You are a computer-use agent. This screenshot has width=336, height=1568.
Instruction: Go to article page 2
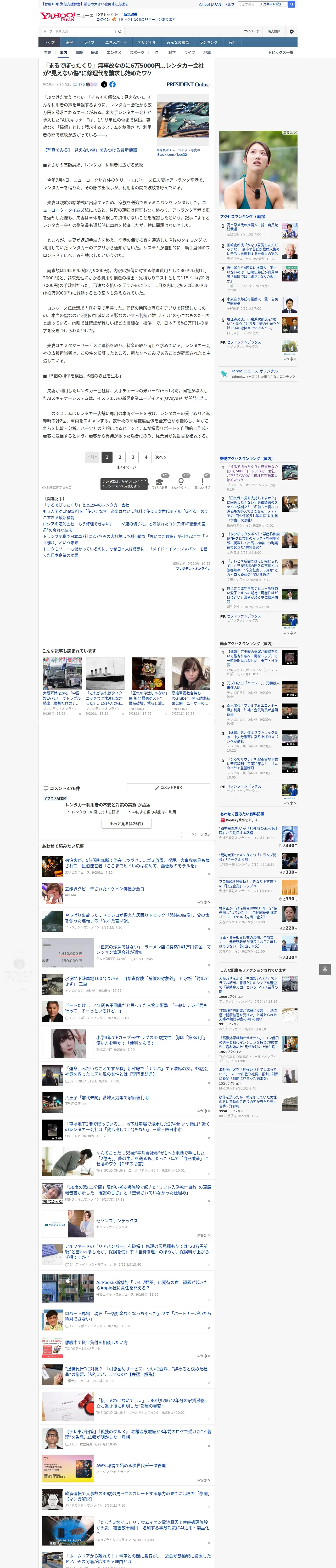pyautogui.click(x=120, y=457)
